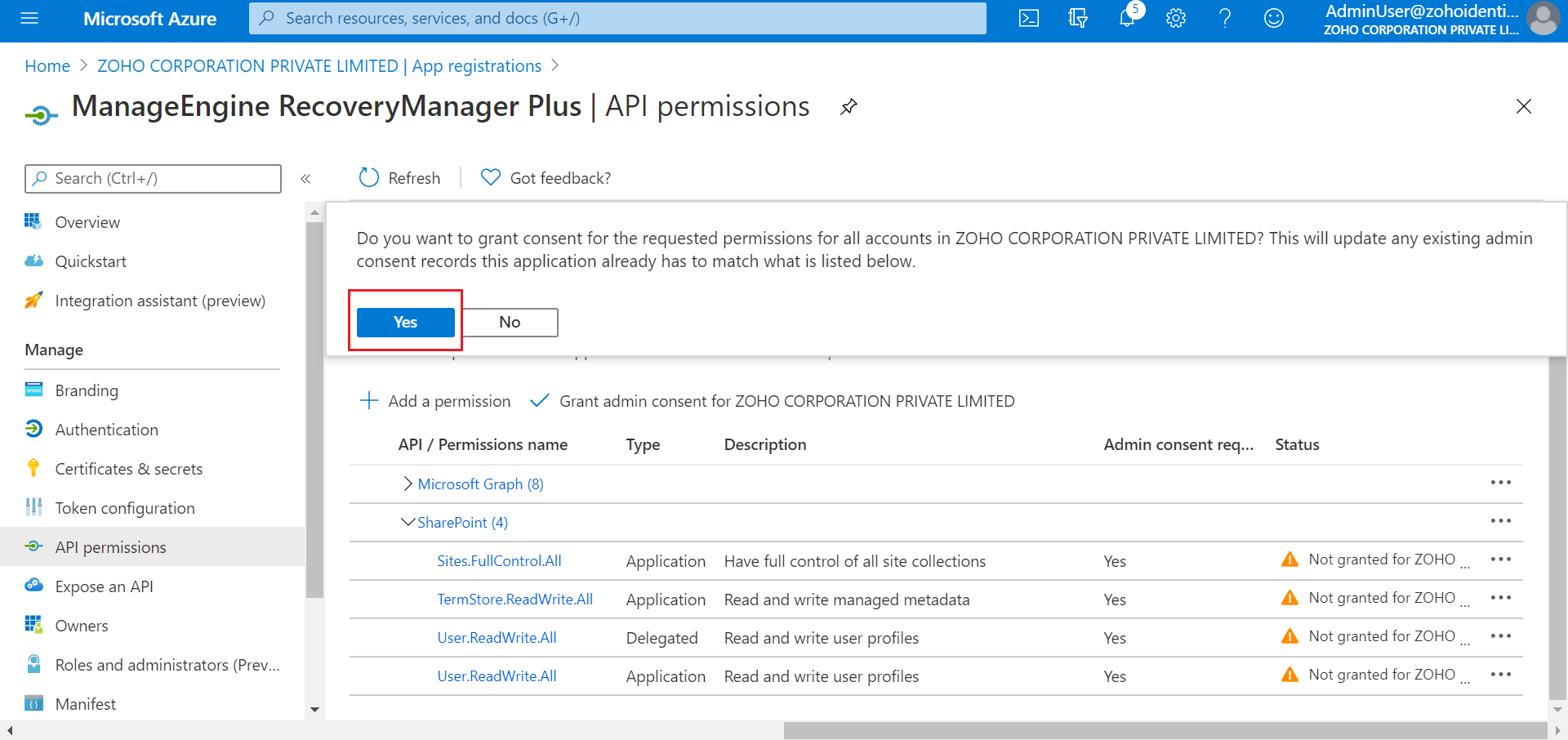The height and width of the screenshot is (740, 1568).
Task: Open the Sites.FullControl.All permission link
Action: (499, 561)
